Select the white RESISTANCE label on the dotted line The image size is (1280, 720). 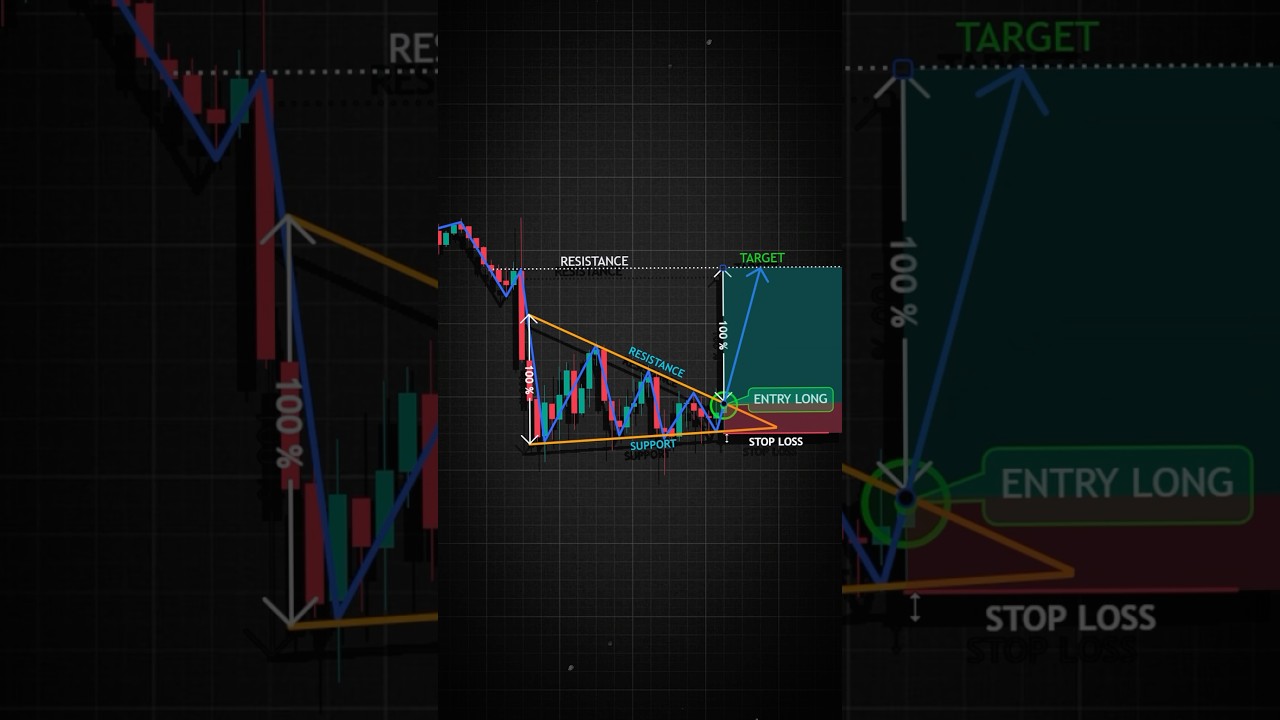coord(594,261)
